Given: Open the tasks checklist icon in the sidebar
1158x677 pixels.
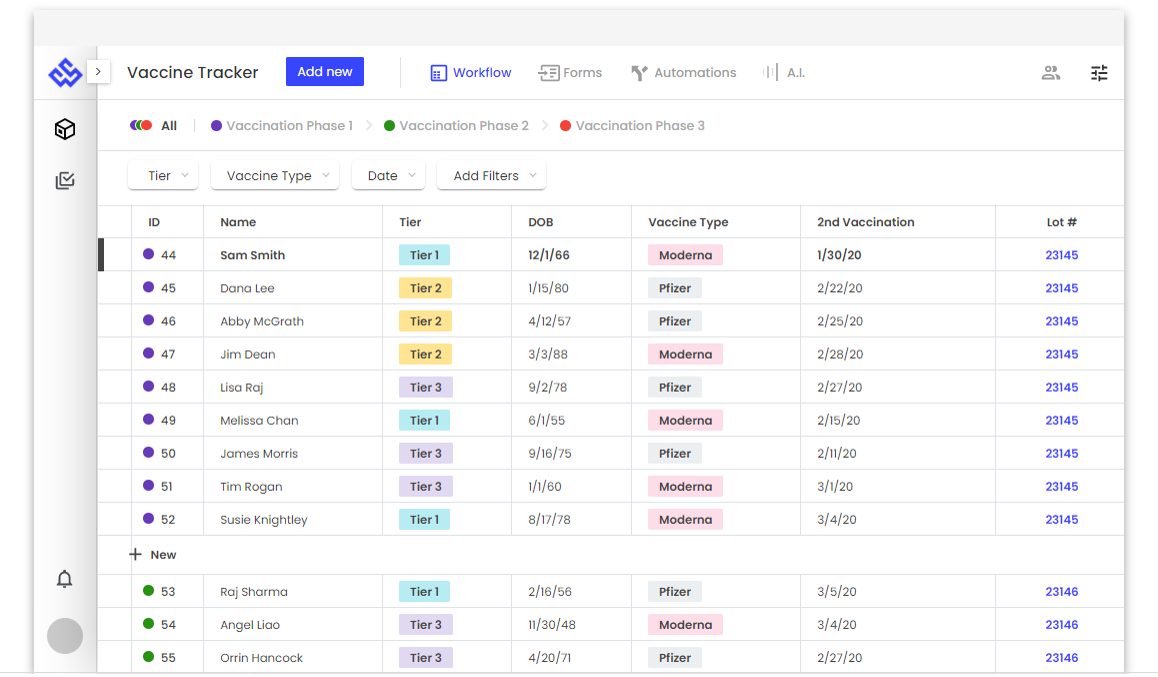Looking at the screenshot, I should click(64, 180).
